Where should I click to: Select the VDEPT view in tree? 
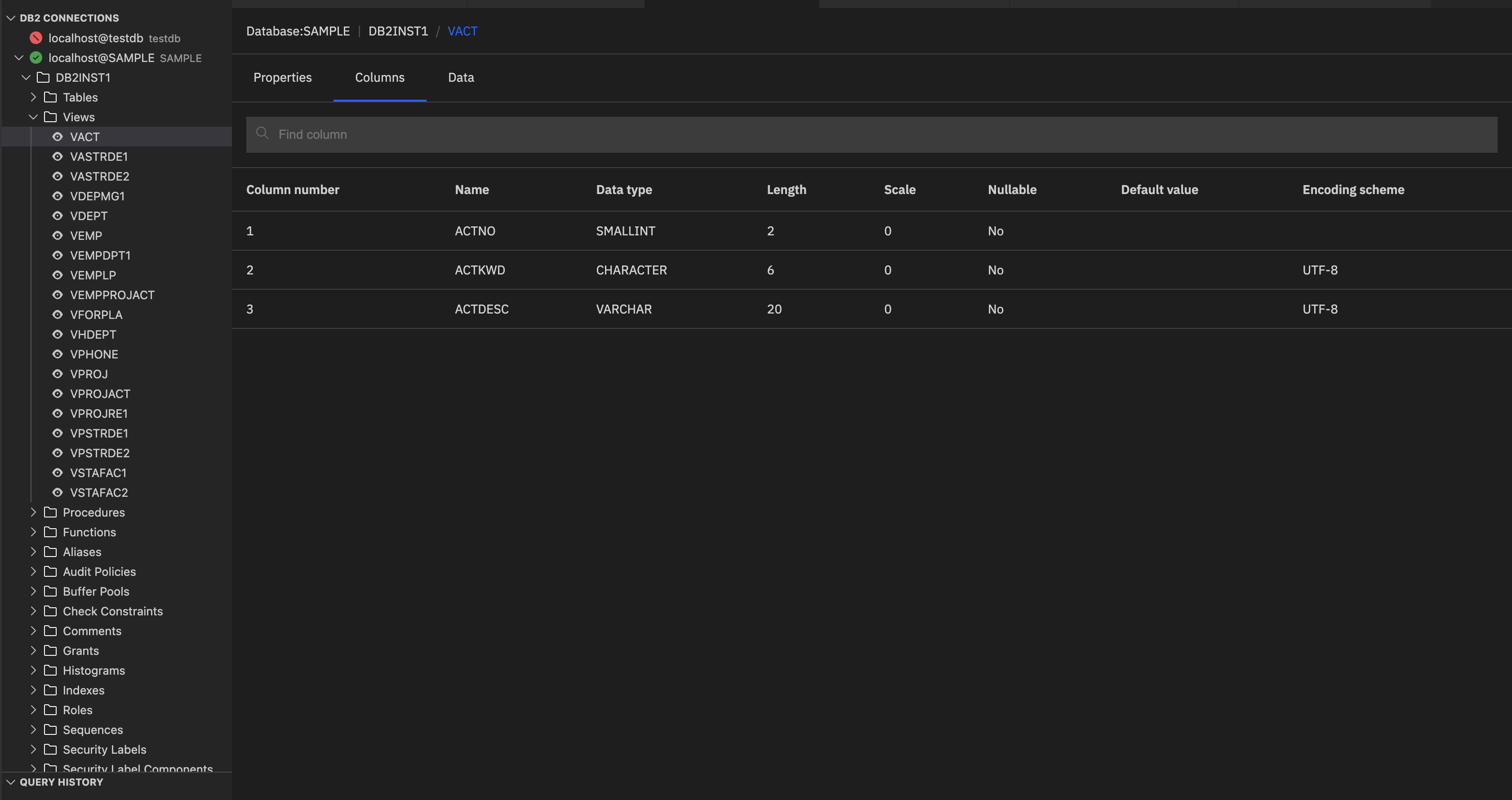click(x=89, y=216)
